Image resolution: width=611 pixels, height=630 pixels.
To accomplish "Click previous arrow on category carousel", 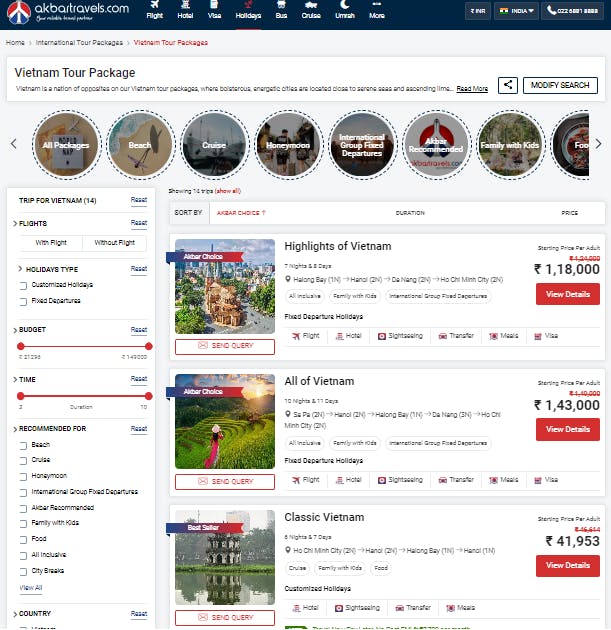I will point(14,144).
